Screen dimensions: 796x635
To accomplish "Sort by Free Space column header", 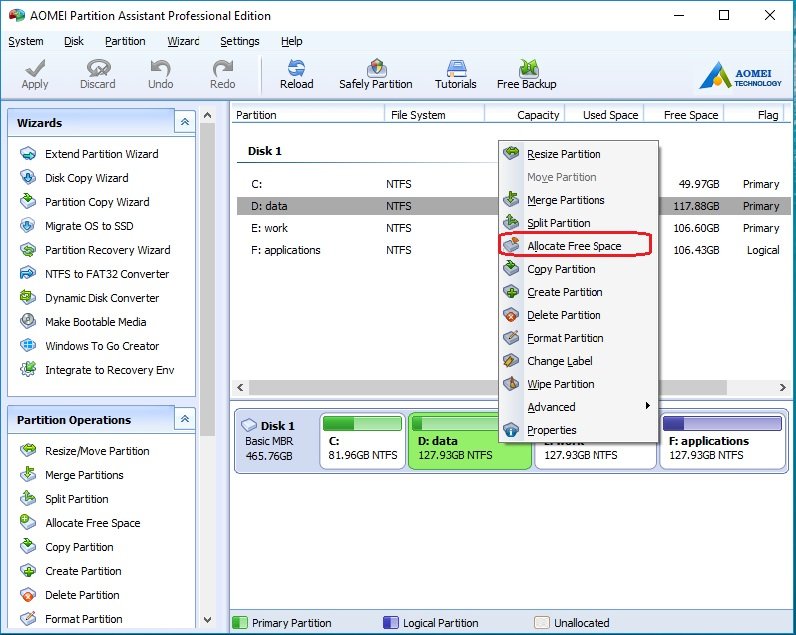I will coord(684,115).
